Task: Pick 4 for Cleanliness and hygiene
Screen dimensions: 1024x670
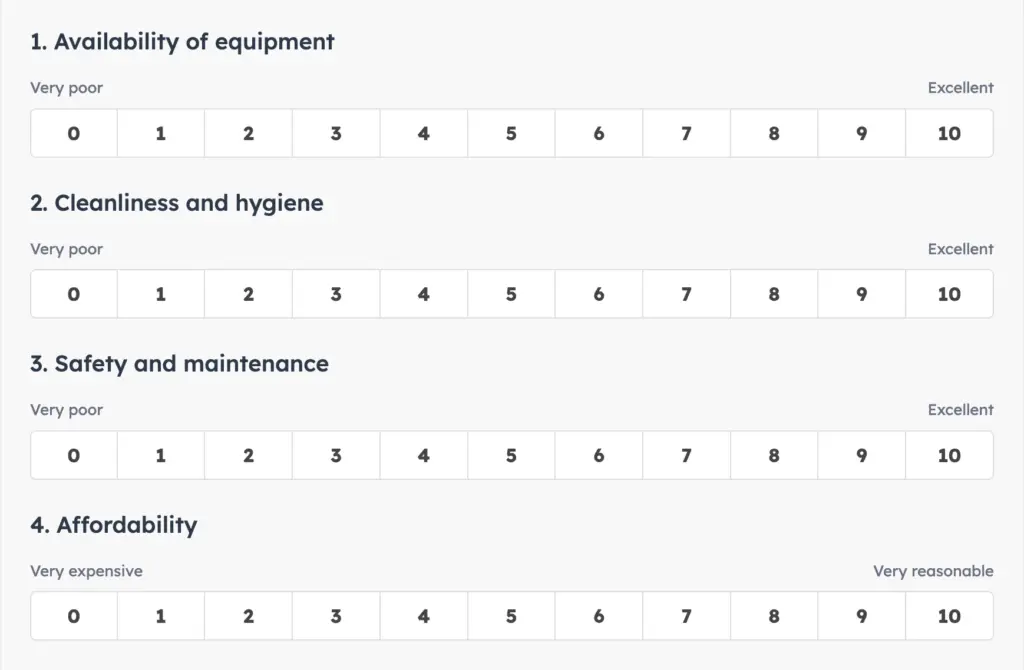Action: 424,294
